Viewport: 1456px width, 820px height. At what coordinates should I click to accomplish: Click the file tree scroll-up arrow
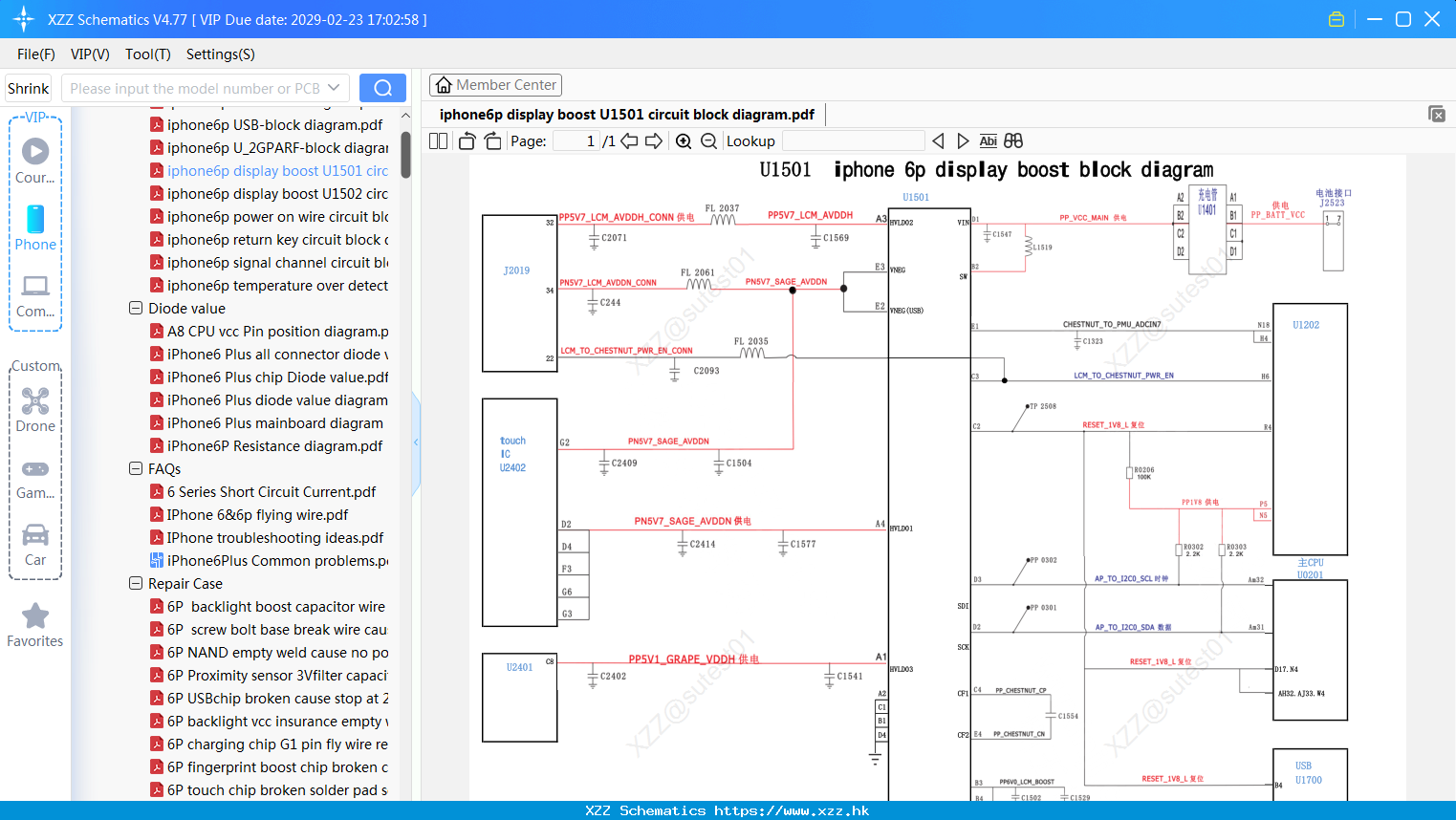405,116
